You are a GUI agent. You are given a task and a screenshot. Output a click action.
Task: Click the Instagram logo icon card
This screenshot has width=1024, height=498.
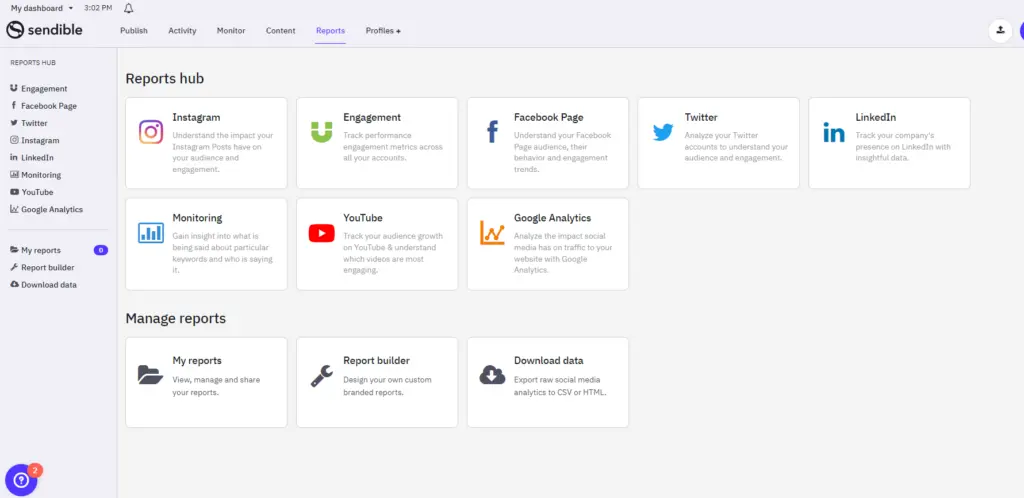click(x=151, y=132)
